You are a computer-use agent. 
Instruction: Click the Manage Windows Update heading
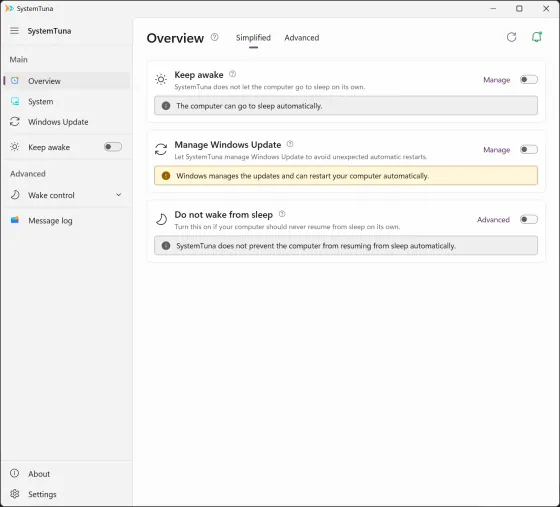click(x=228, y=145)
